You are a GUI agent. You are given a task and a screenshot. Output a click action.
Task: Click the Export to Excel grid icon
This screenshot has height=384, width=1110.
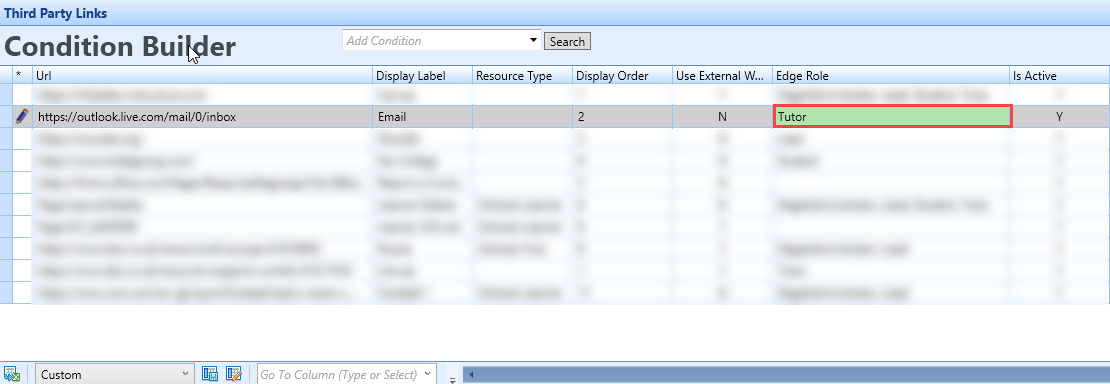point(11,374)
